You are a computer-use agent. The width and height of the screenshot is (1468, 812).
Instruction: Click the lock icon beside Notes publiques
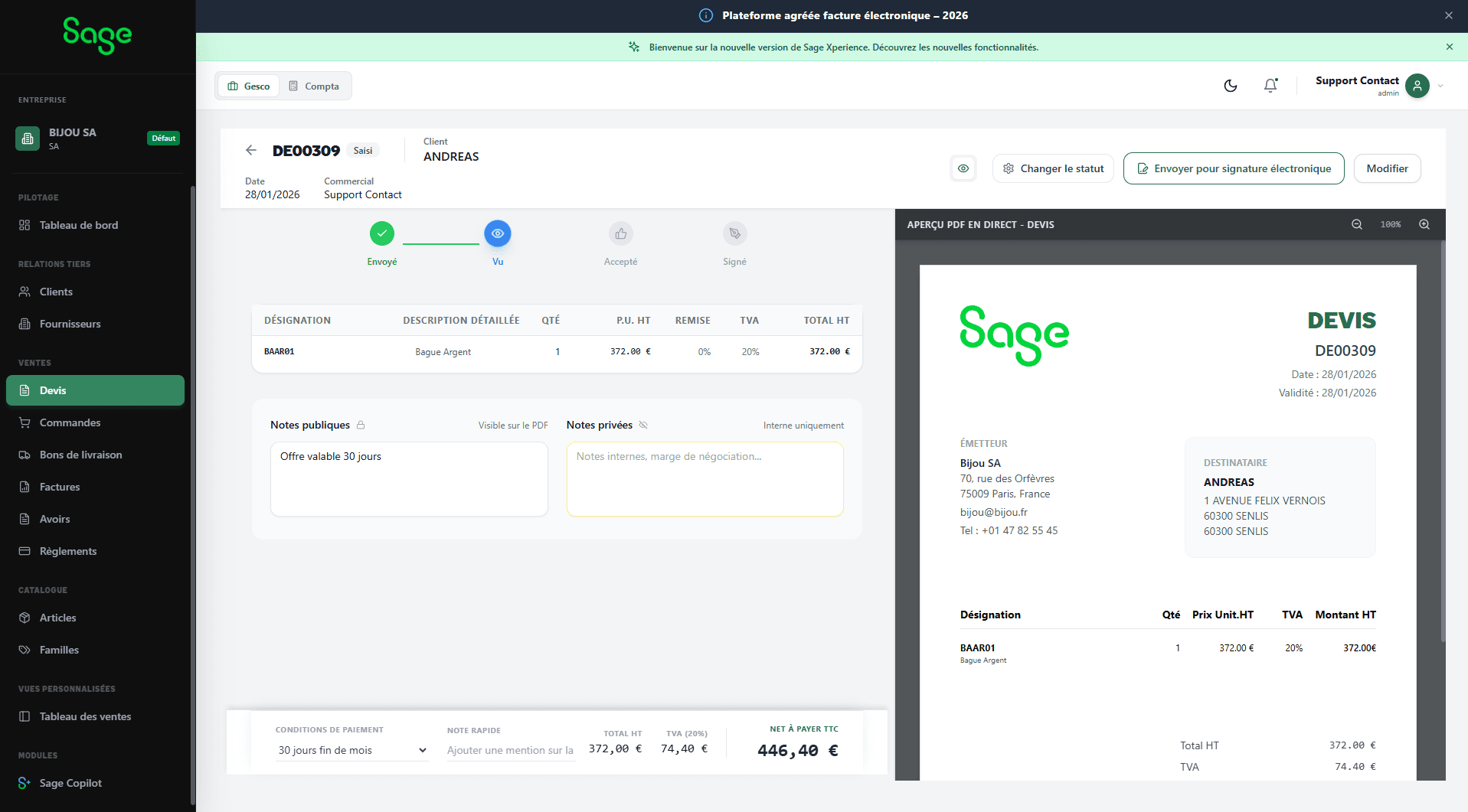click(361, 425)
